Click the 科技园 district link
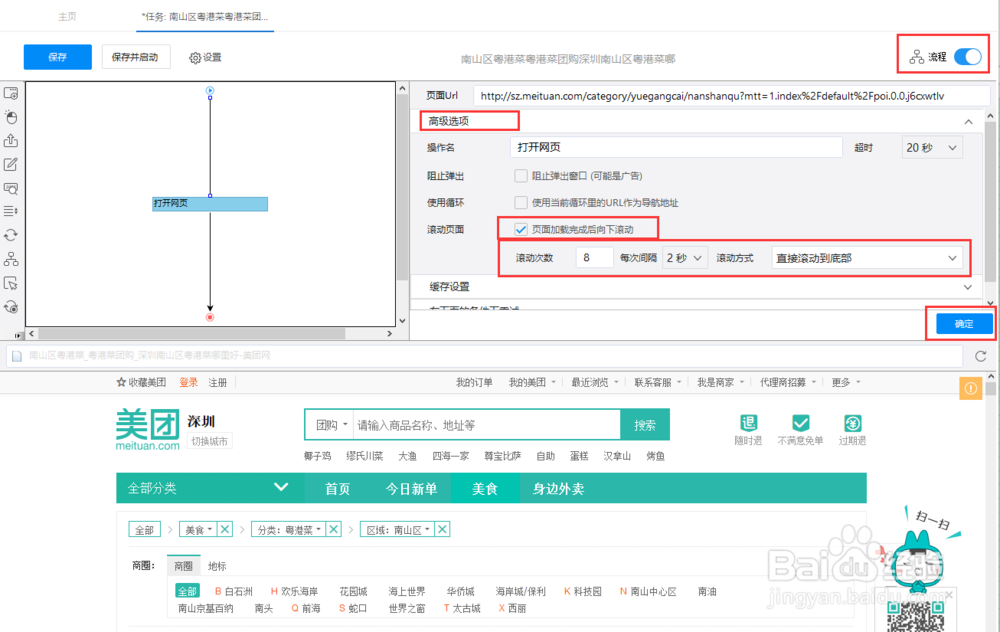 pos(587,591)
